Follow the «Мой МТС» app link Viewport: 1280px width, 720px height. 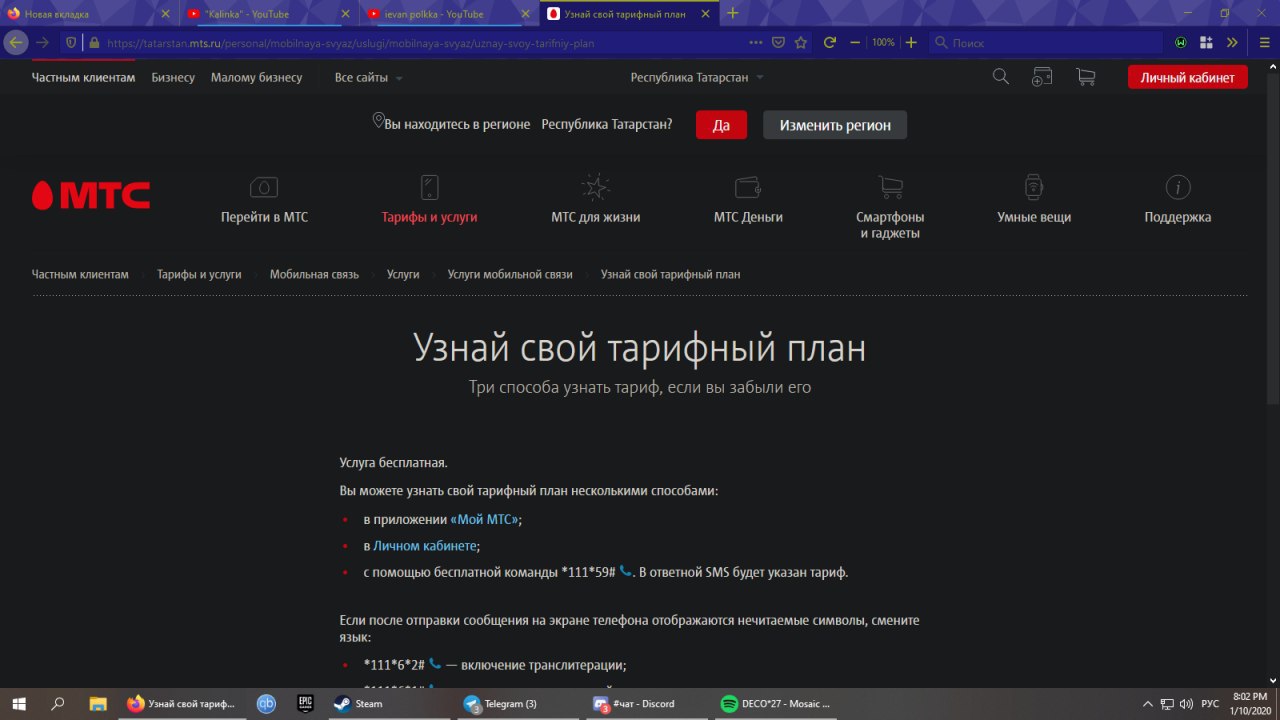(x=485, y=520)
